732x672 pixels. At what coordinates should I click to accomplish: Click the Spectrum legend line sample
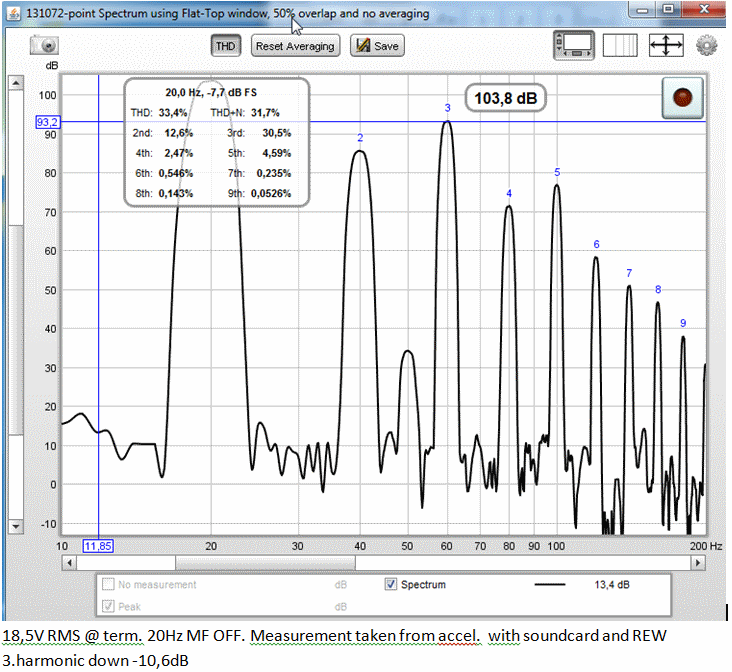click(549, 585)
